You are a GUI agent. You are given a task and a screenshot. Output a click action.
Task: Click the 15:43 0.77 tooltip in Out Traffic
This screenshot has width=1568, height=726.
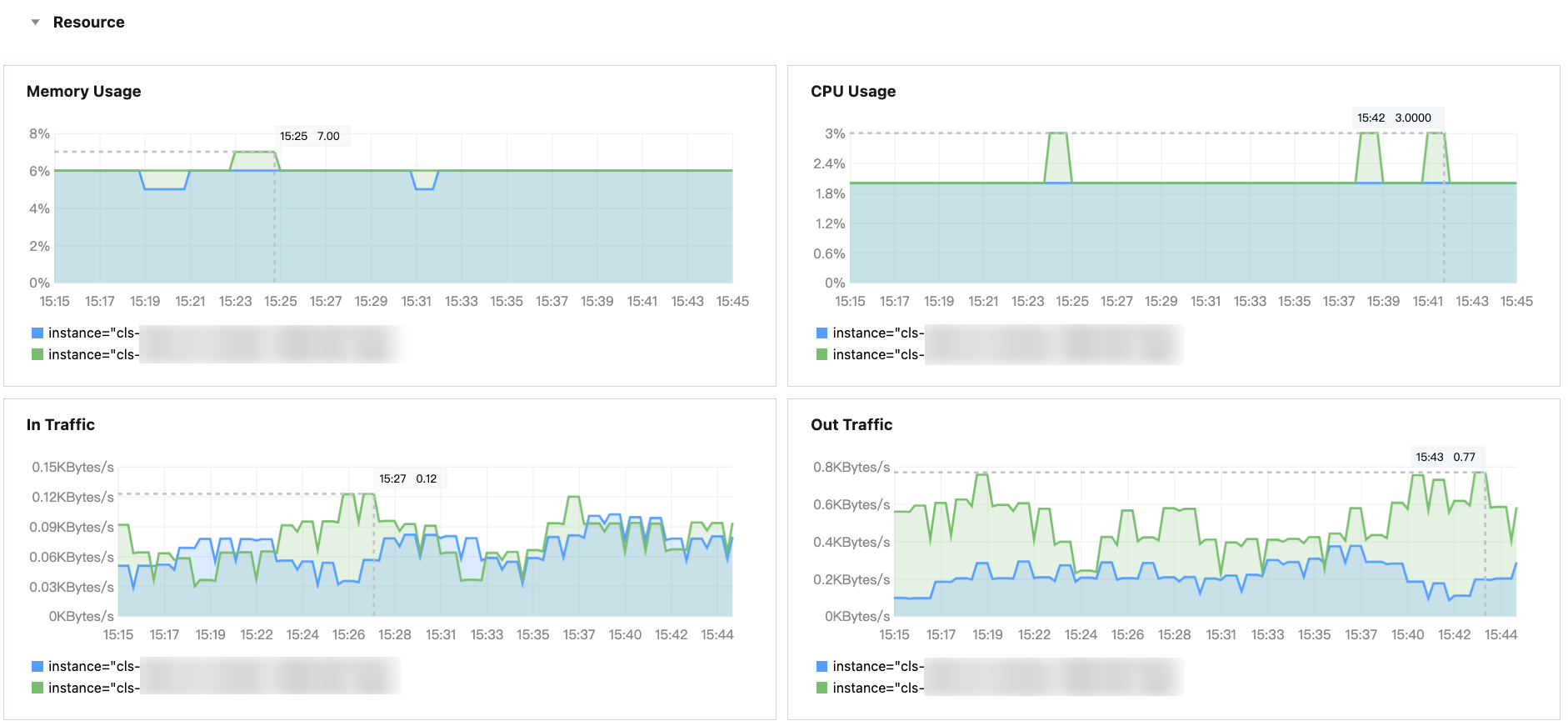point(1446,458)
